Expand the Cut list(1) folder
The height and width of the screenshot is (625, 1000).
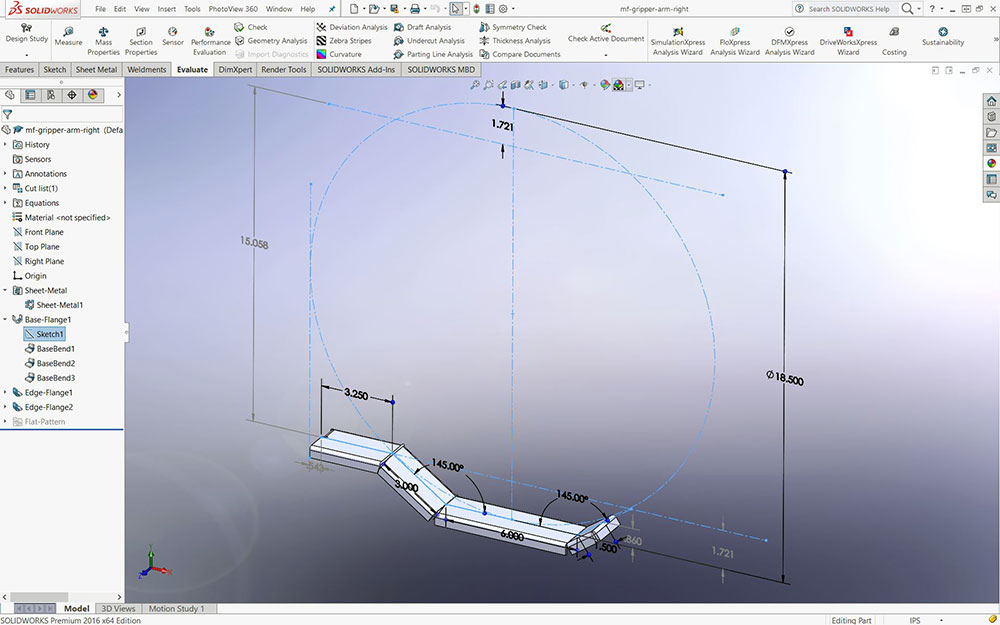coord(6,188)
